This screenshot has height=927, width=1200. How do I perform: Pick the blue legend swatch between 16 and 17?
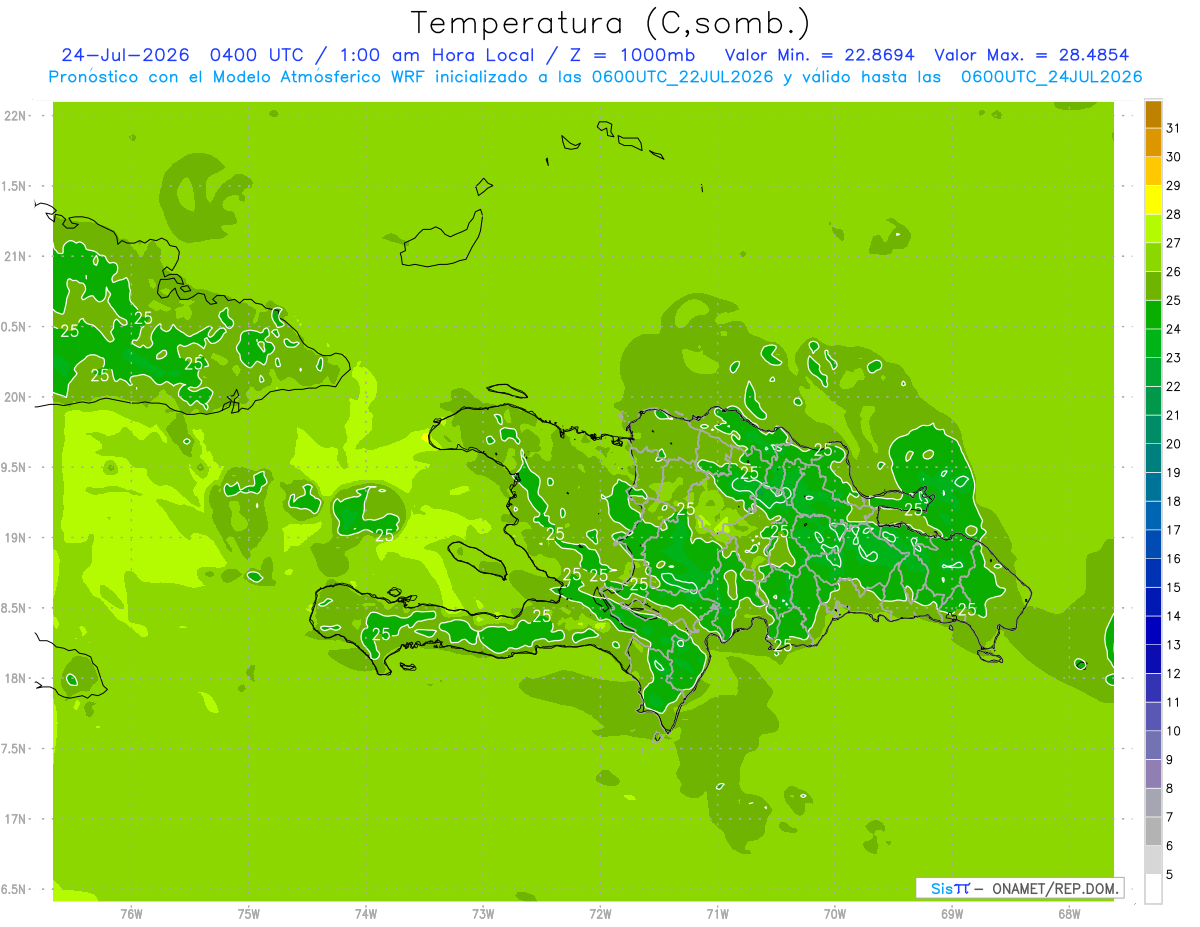pos(1153,545)
